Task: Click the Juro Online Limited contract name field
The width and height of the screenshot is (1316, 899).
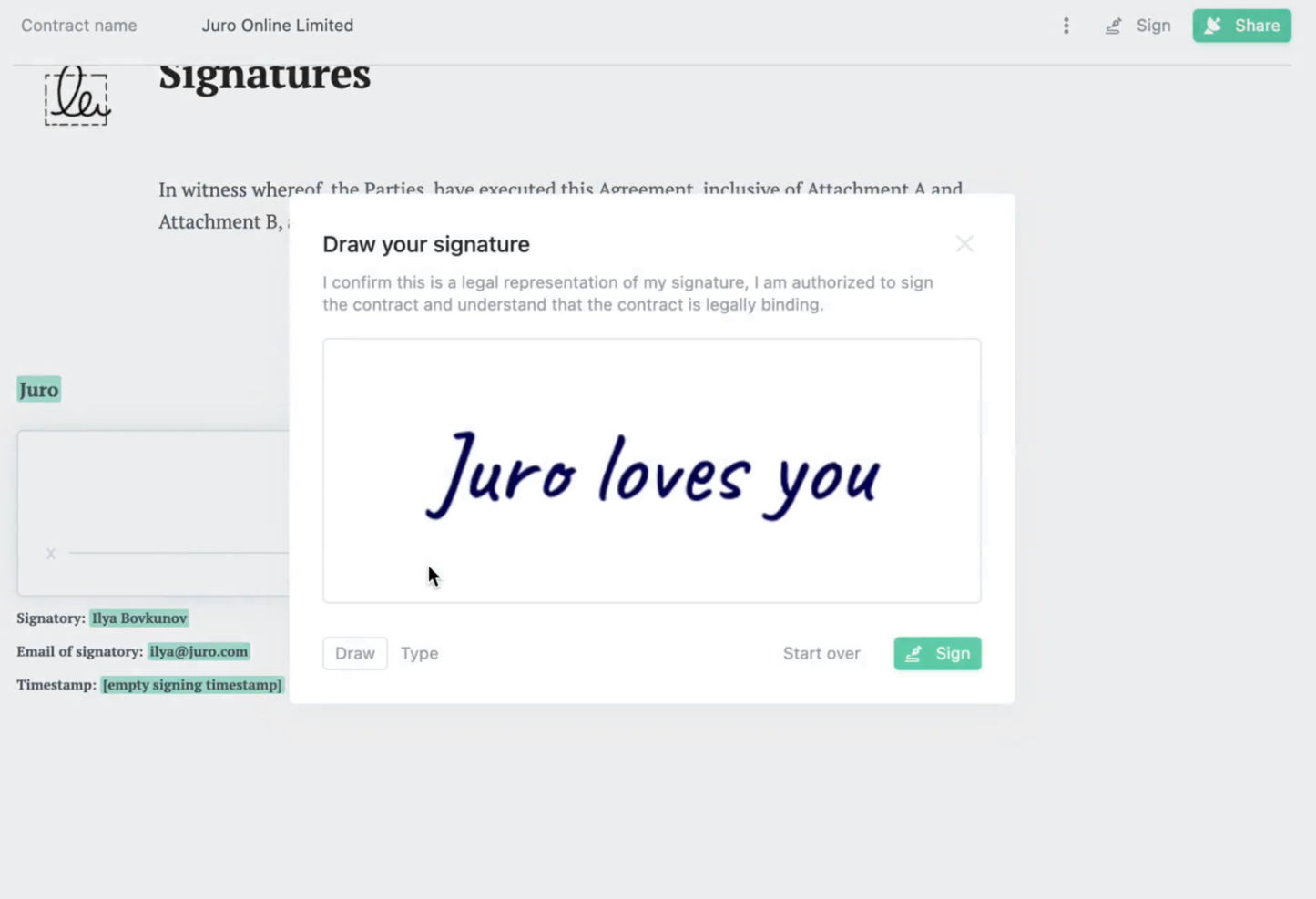Action: 278,26
